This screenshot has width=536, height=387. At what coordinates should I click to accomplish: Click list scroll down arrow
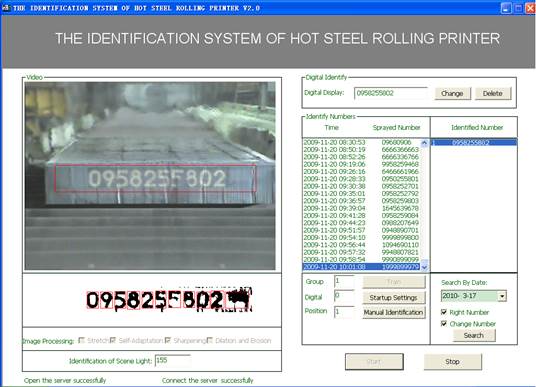(x=424, y=267)
